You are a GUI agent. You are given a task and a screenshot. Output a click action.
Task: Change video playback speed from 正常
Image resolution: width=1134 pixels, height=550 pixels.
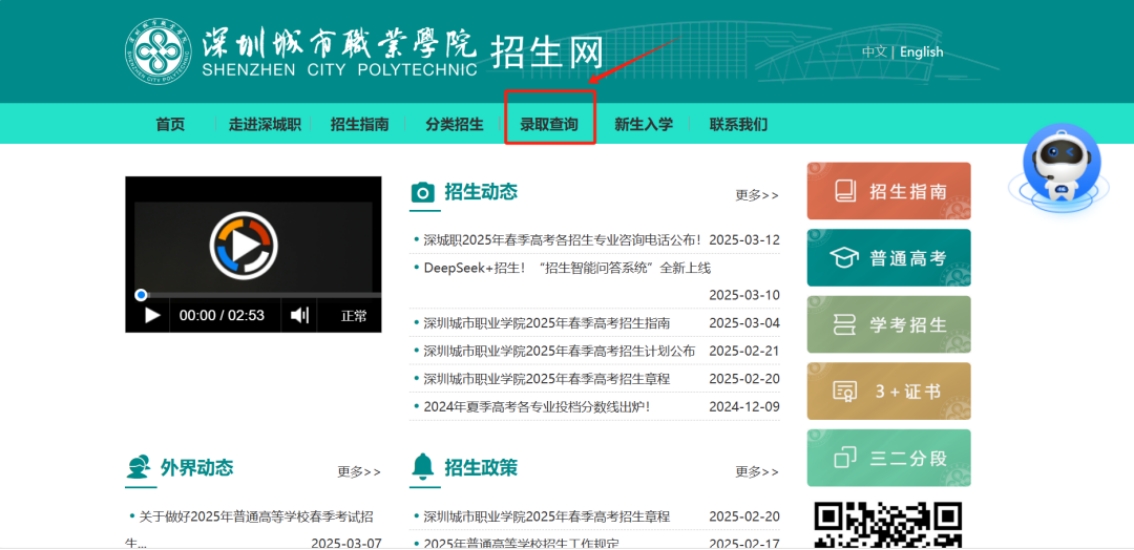click(354, 316)
